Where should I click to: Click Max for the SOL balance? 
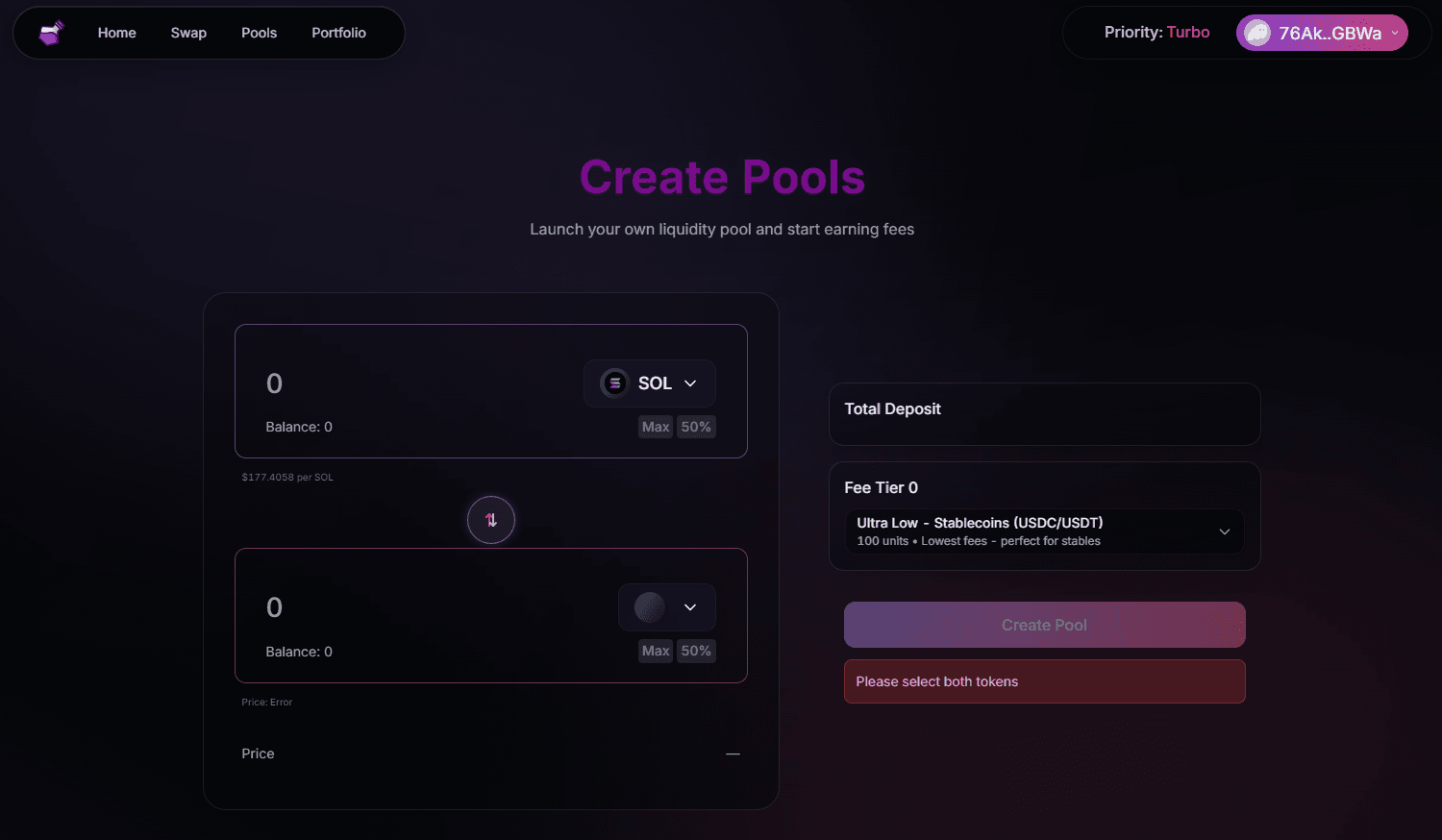pyautogui.click(x=656, y=426)
